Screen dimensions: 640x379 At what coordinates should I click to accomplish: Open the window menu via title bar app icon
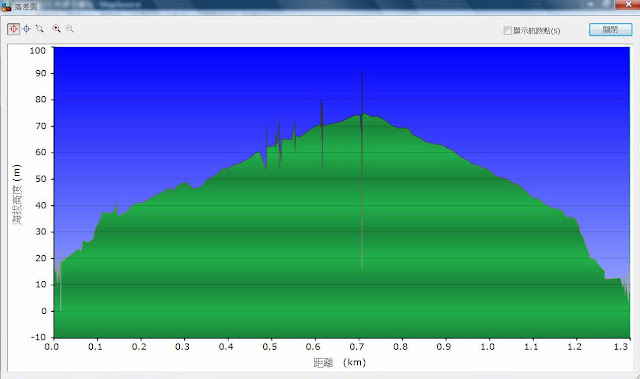[6, 6]
